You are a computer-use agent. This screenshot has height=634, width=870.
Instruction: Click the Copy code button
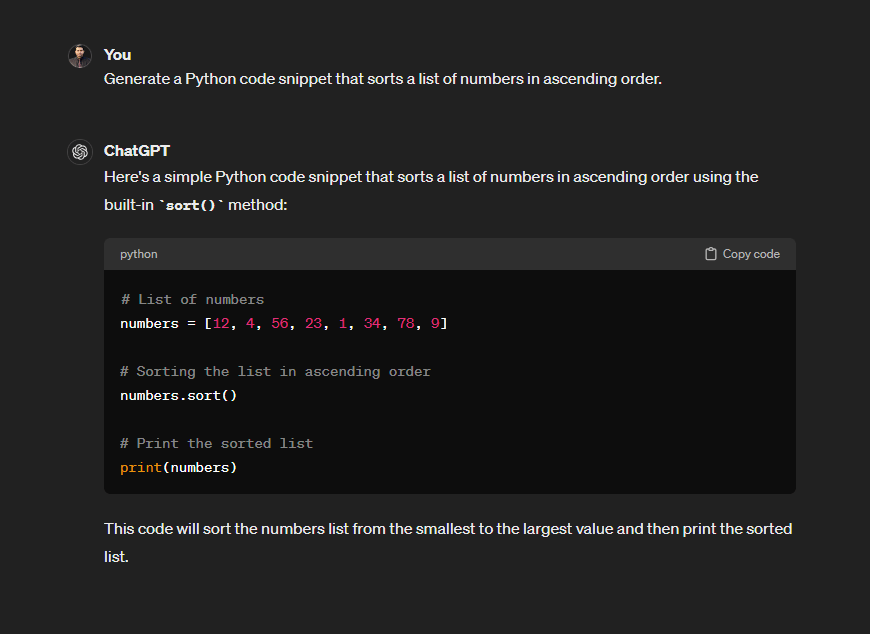click(742, 254)
